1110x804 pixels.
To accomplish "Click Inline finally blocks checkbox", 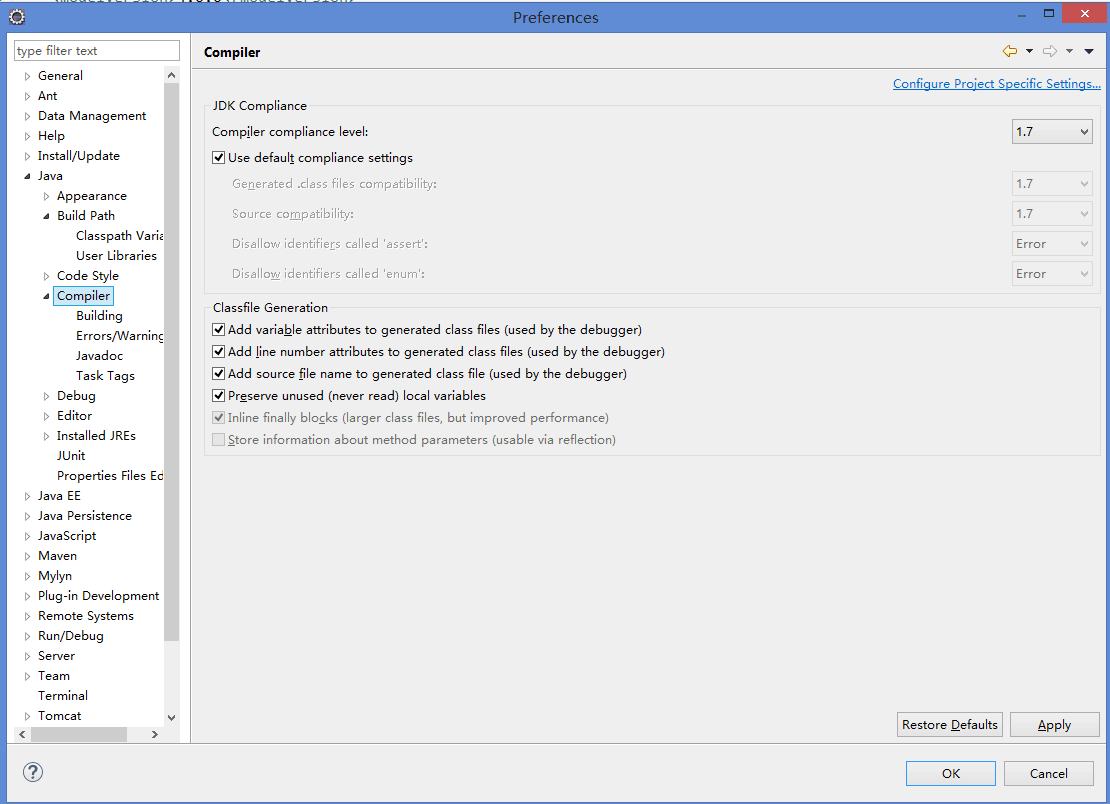I will click(x=219, y=418).
